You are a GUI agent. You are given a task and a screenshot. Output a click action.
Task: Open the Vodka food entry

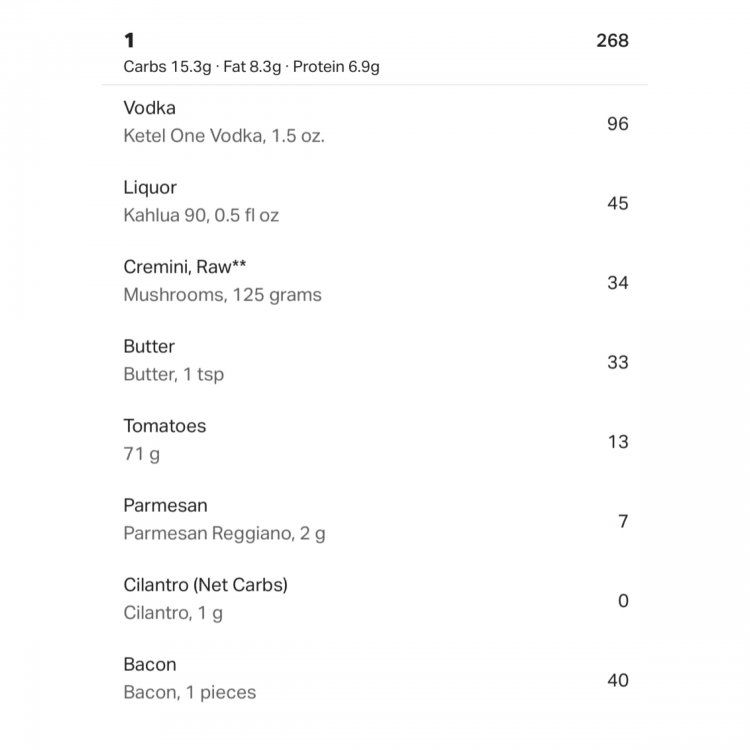click(x=375, y=122)
